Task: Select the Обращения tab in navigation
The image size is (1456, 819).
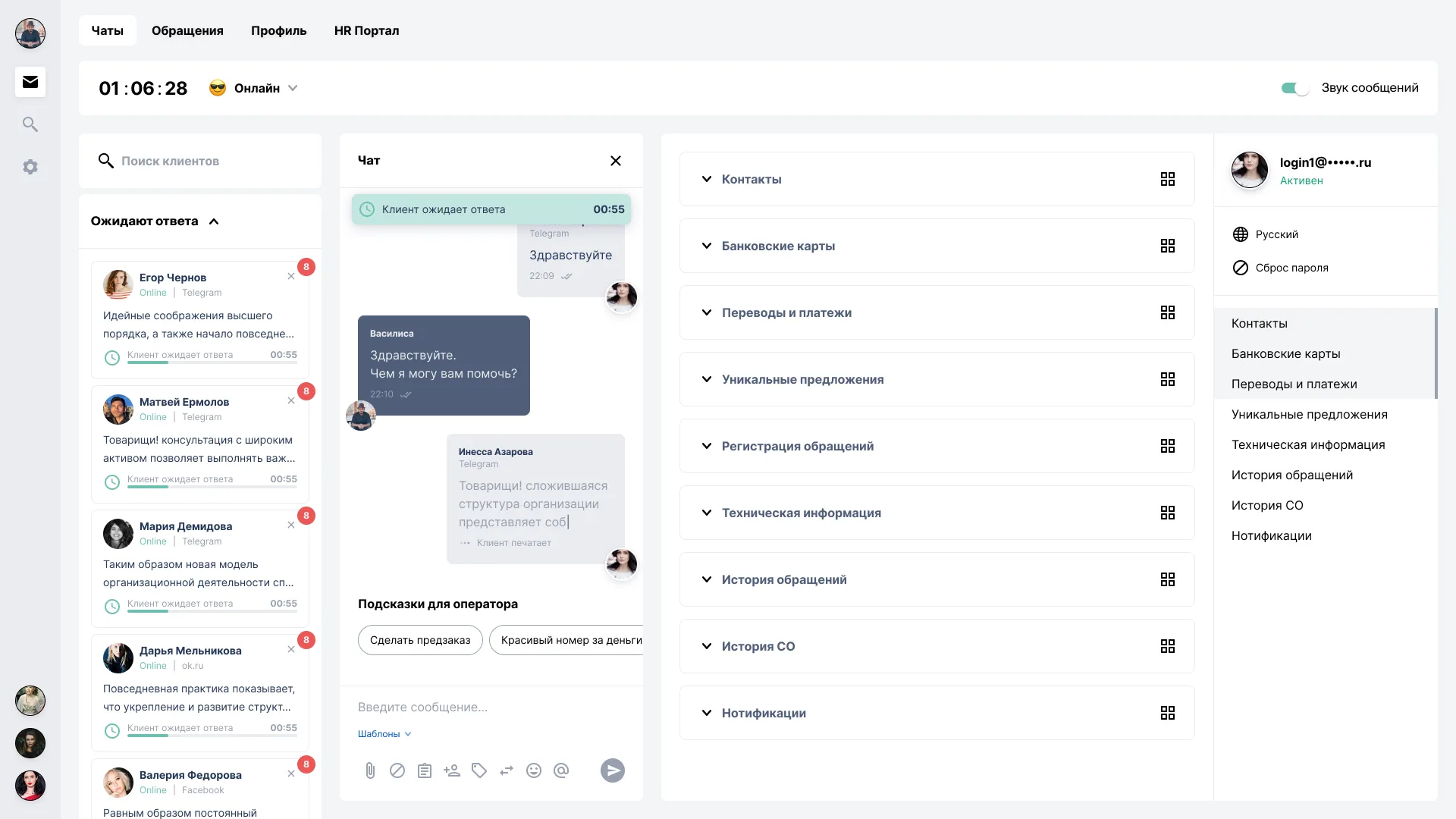Action: [x=187, y=30]
